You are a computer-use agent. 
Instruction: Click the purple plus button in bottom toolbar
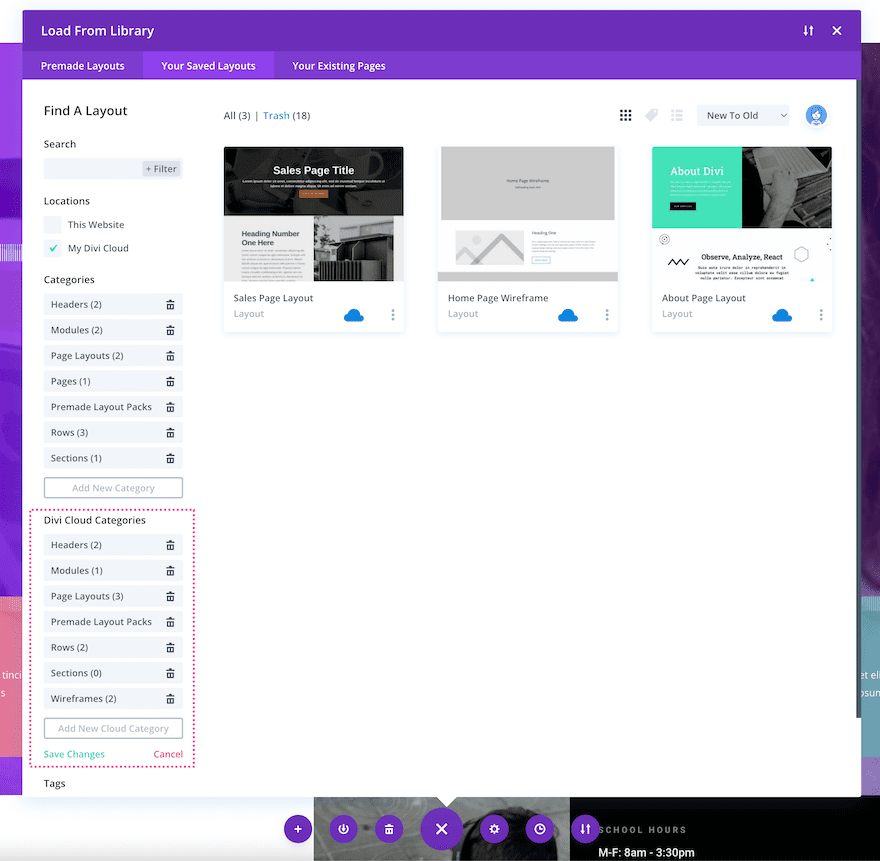pyautogui.click(x=297, y=829)
